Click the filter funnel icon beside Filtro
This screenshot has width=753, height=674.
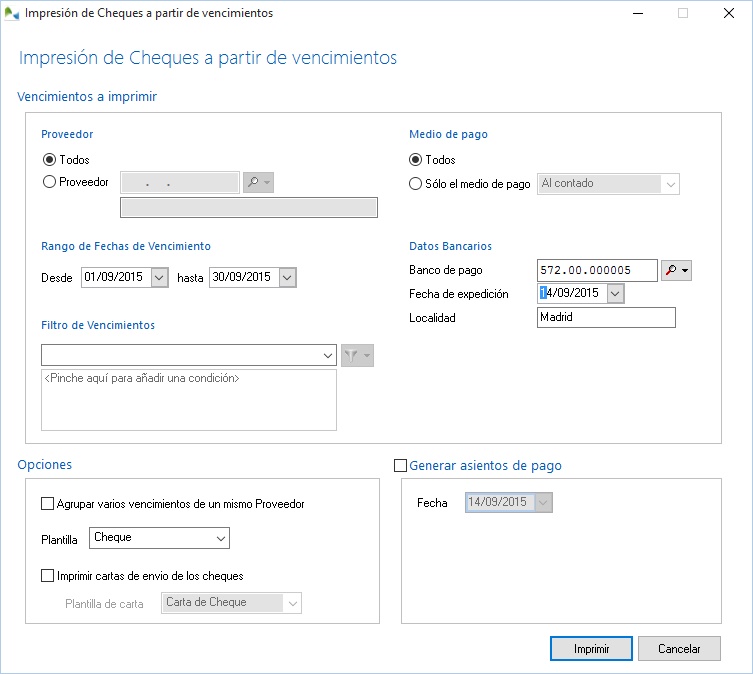click(x=353, y=355)
